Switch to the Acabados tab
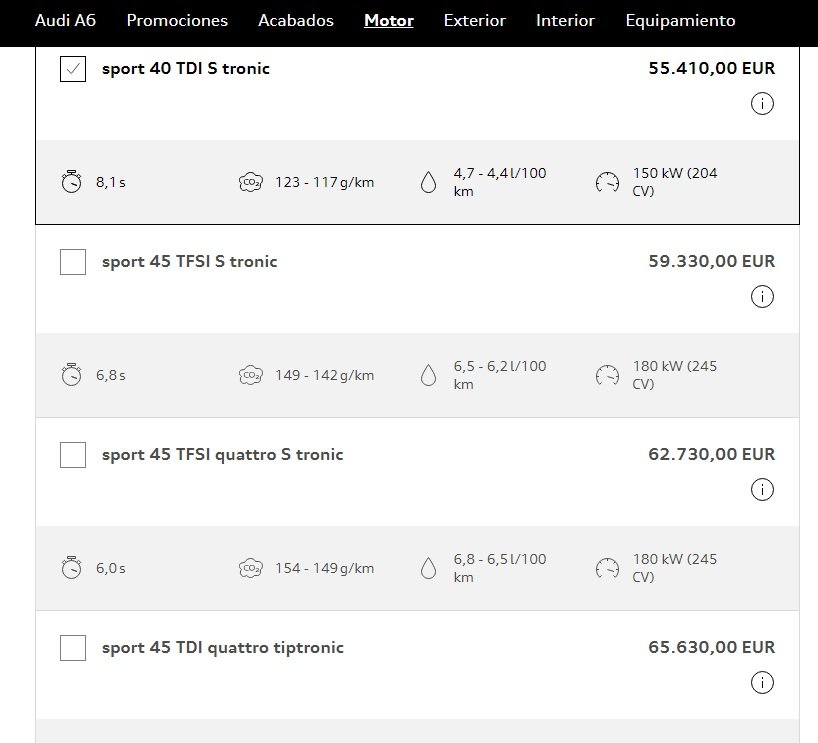Viewport: 818px width, 743px height. point(296,20)
